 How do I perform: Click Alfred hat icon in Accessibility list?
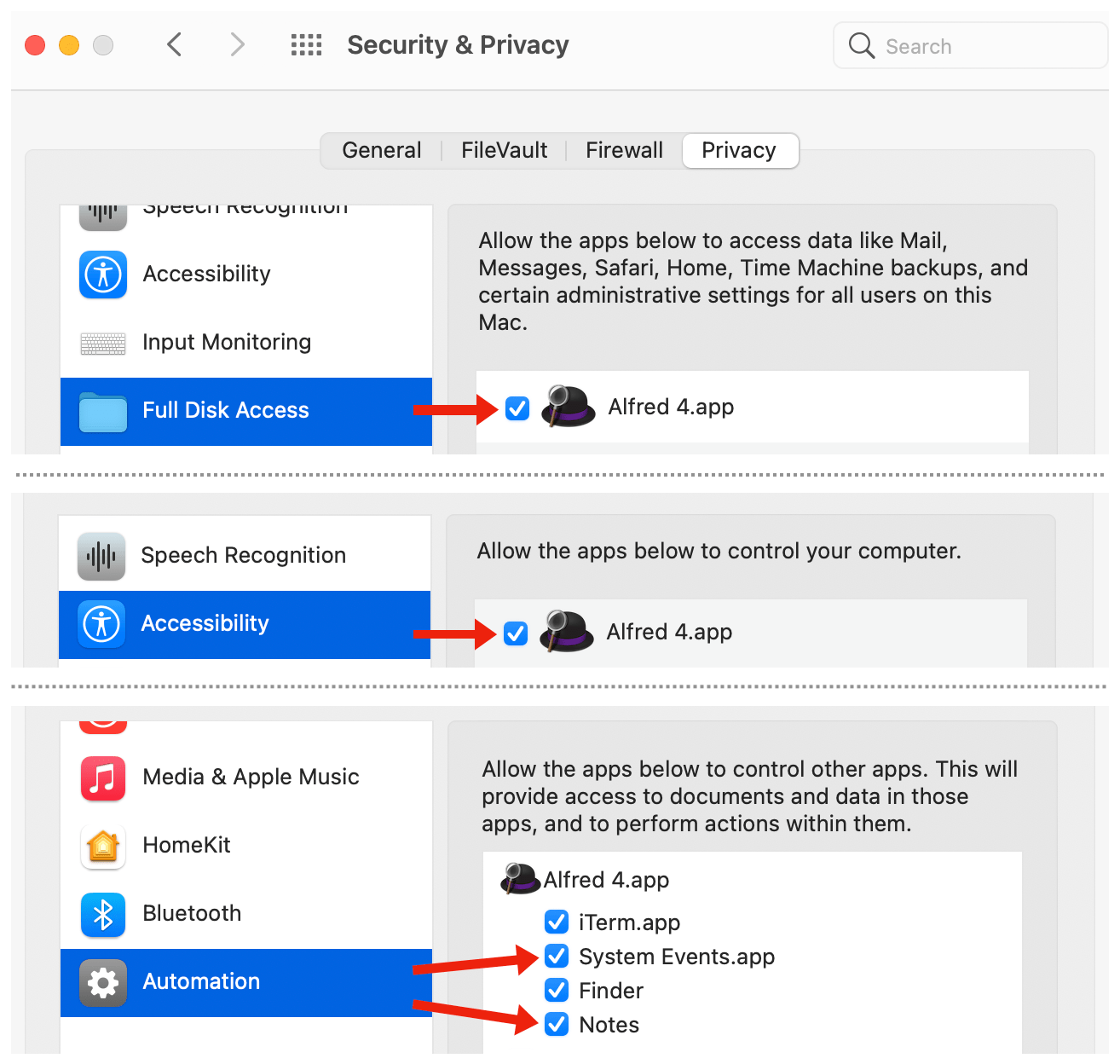567,632
